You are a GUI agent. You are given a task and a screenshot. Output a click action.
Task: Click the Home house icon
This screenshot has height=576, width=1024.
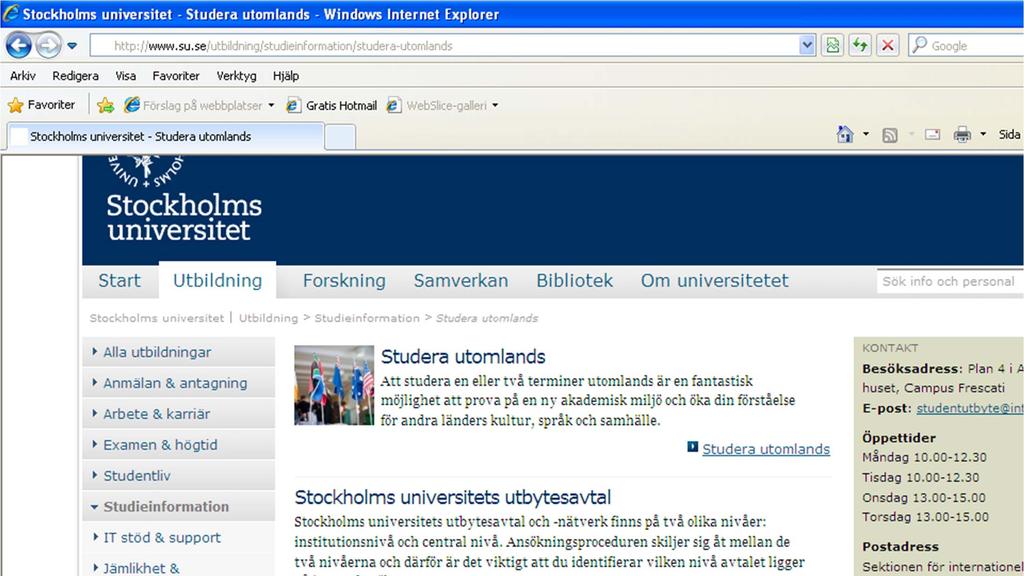click(x=844, y=135)
